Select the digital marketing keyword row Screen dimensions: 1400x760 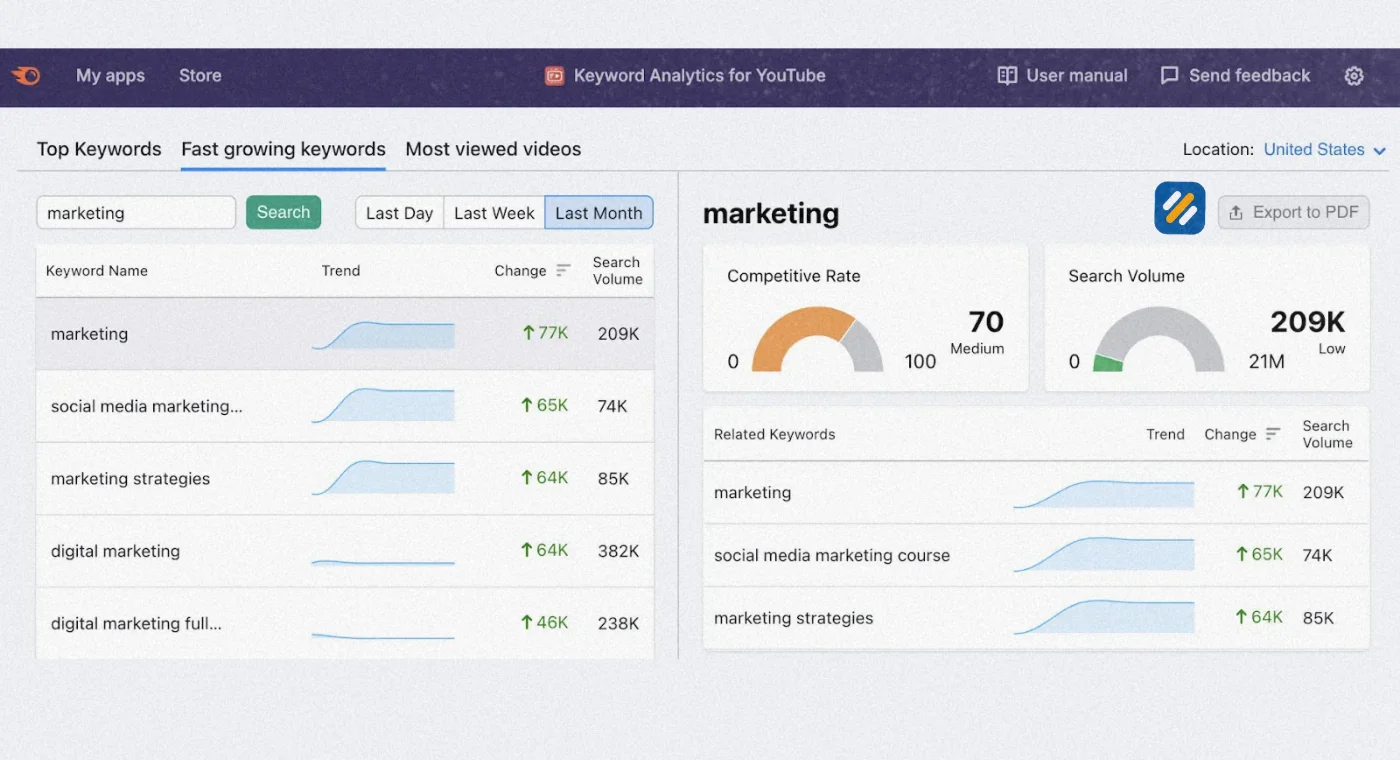point(345,551)
